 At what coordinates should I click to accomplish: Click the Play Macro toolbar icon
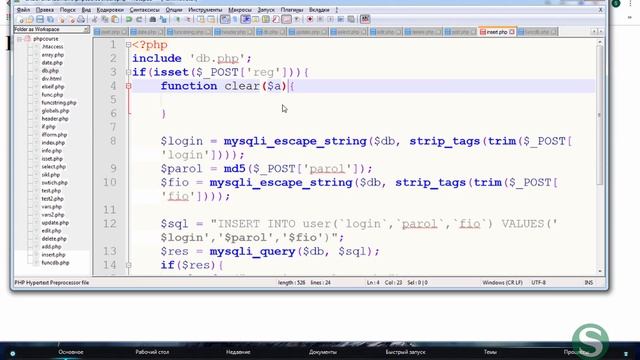pos(331,19)
